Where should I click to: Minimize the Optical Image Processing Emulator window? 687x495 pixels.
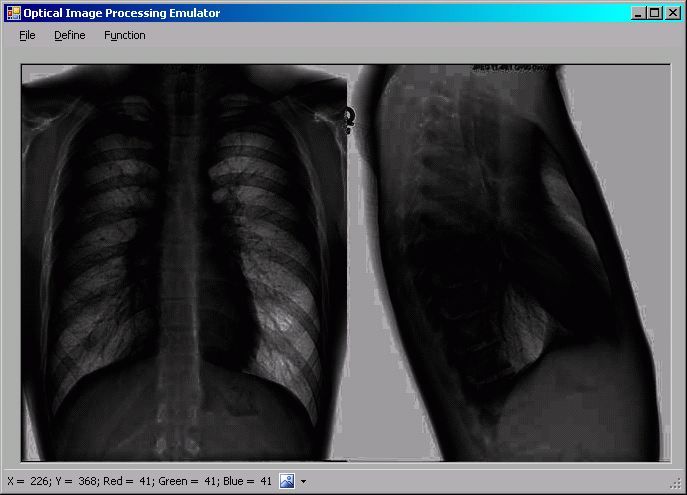[x=638, y=13]
